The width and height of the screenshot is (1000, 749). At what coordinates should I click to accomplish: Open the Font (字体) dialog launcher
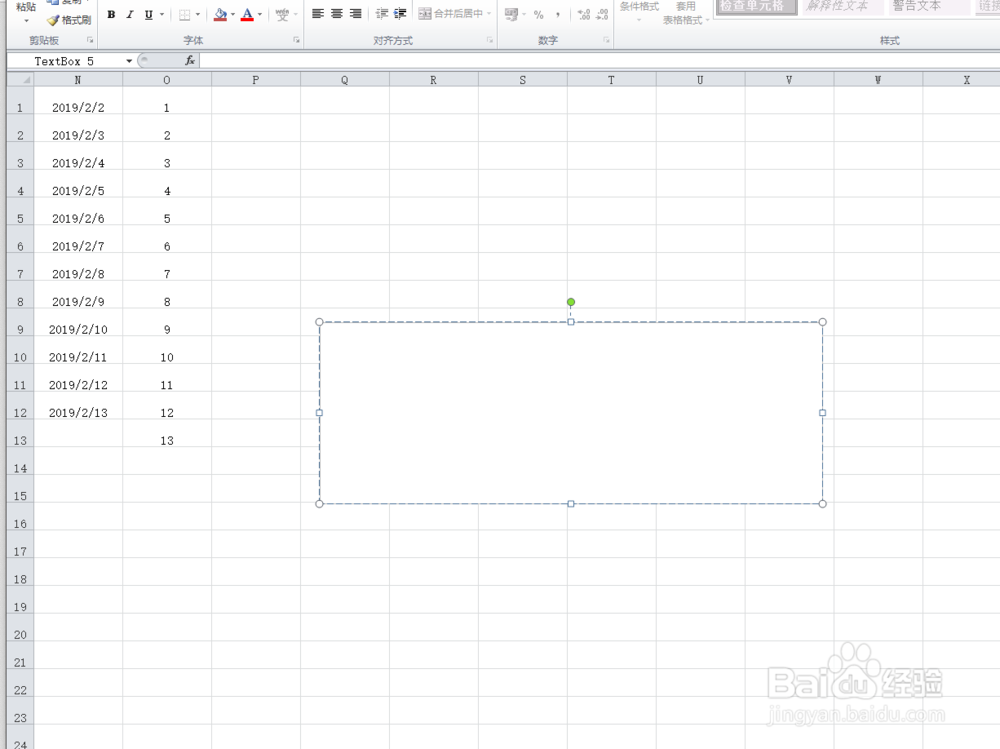point(297,40)
